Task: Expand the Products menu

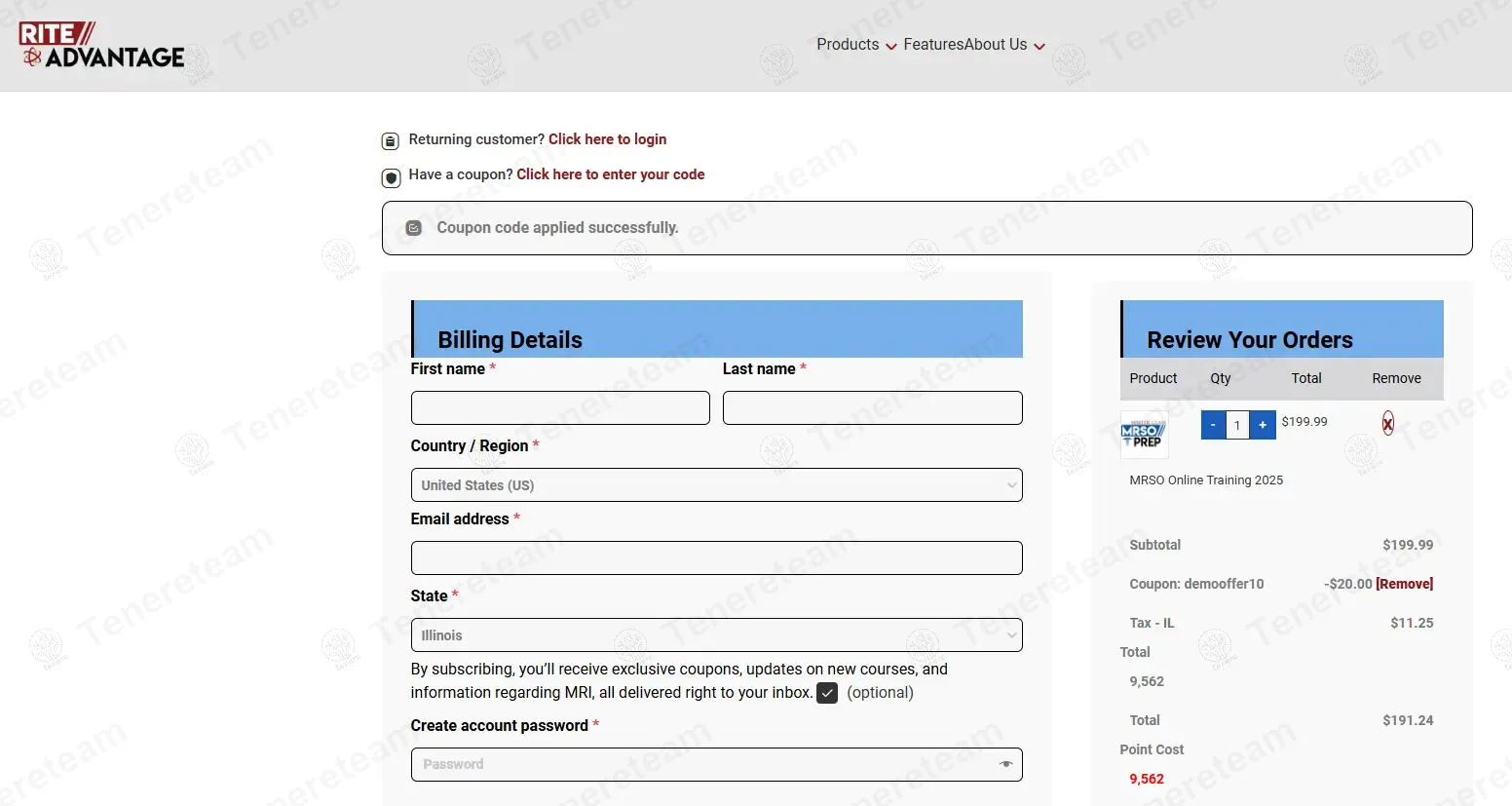Action: point(856,45)
